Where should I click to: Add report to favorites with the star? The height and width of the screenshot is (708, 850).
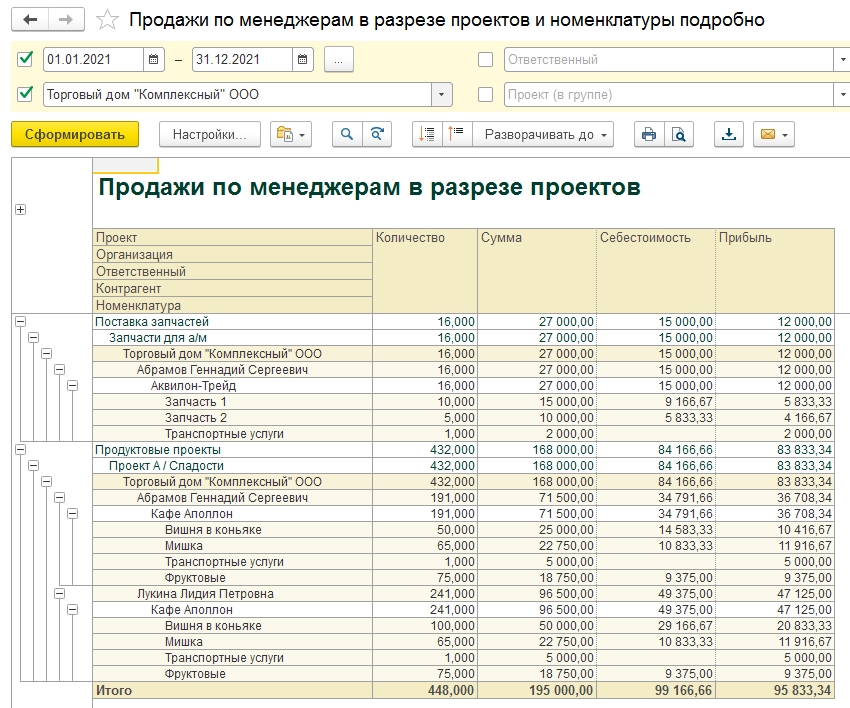(x=107, y=20)
